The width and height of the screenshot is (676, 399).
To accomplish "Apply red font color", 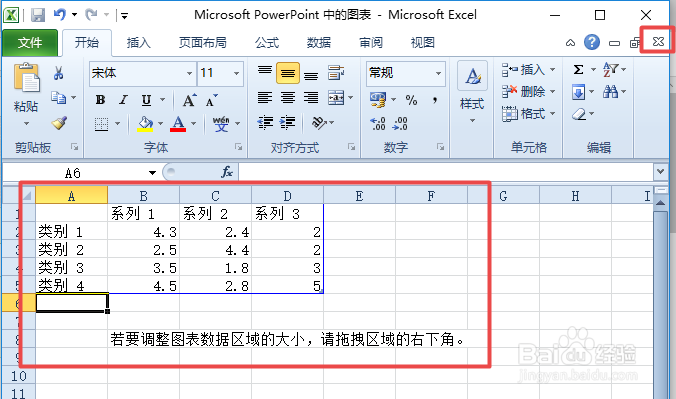I will coord(178,124).
